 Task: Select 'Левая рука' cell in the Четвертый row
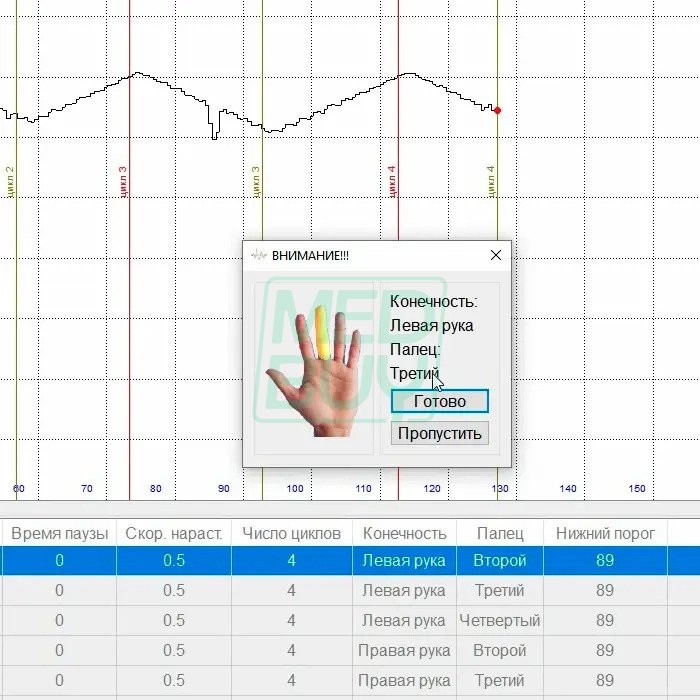point(404,620)
